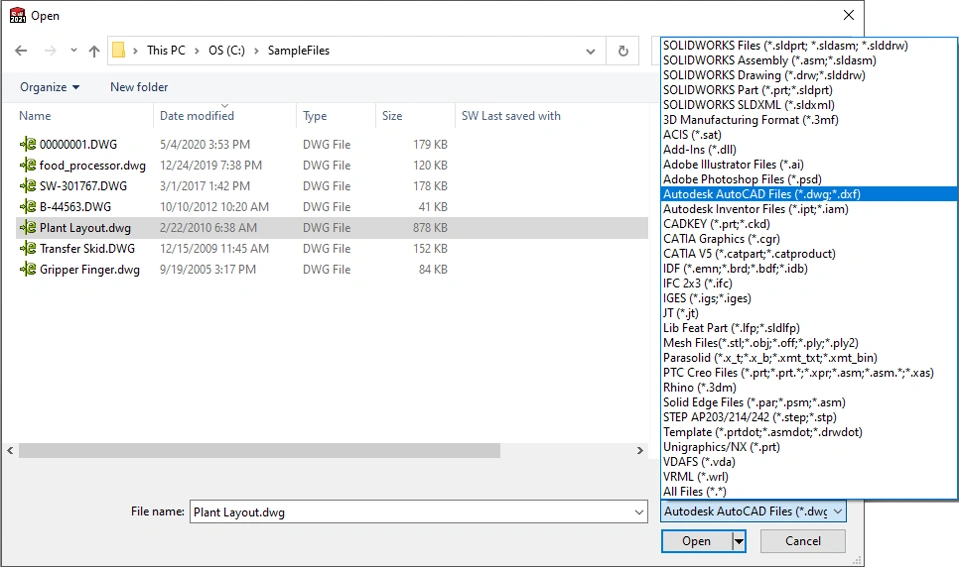Click the DWG icon of food_processor.dwg

tap(28, 165)
